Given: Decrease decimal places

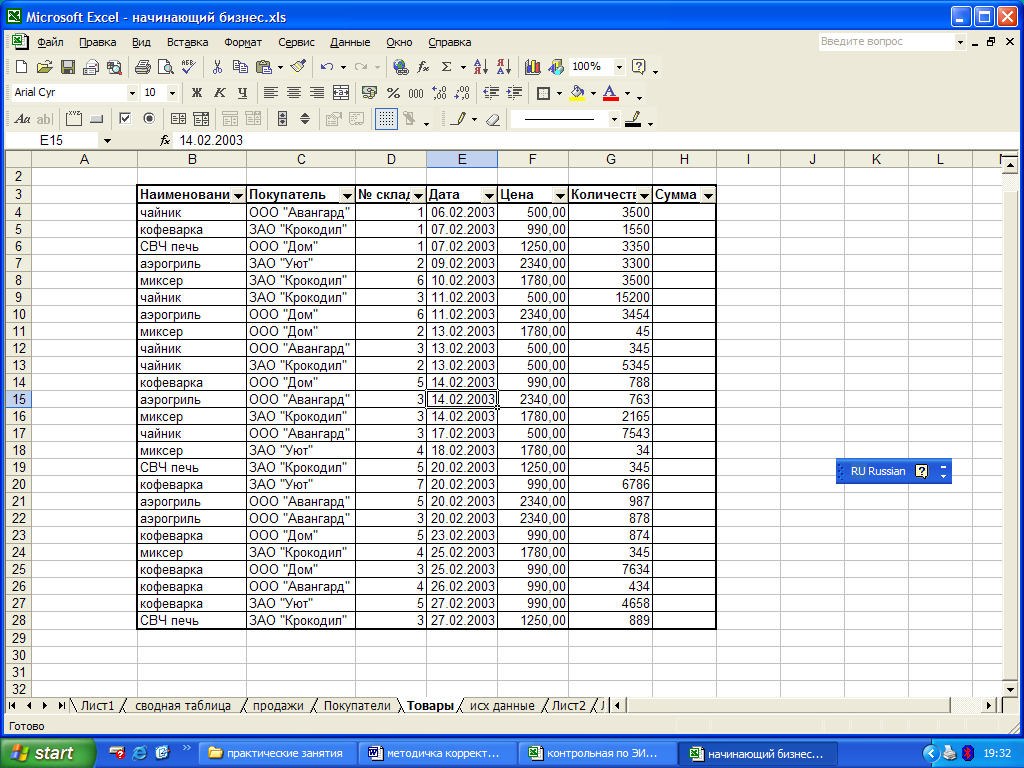Looking at the screenshot, I should [x=462, y=93].
